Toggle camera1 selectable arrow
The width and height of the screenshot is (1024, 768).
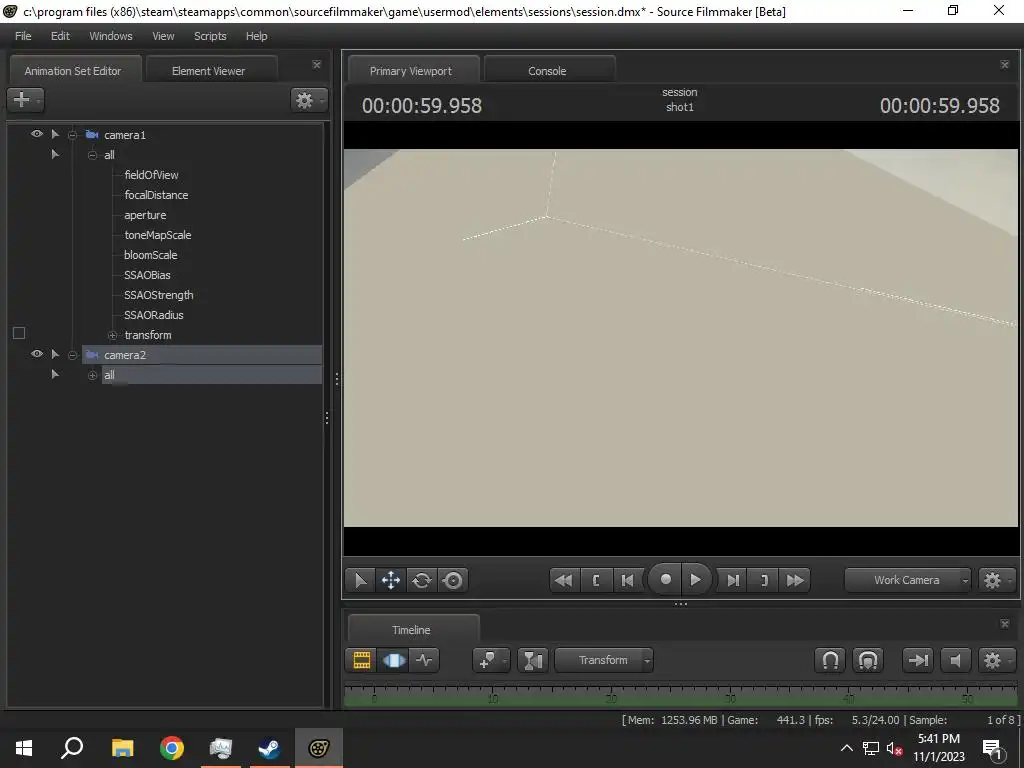click(56, 134)
